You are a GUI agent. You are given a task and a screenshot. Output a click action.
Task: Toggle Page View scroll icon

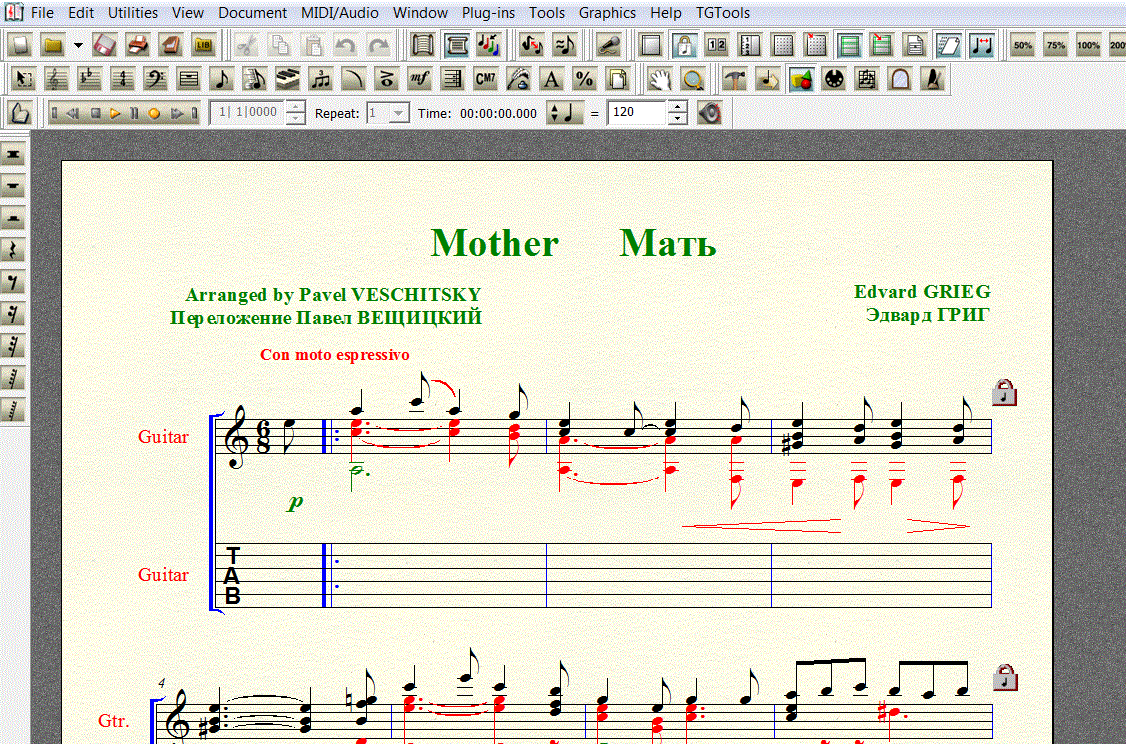coord(456,45)
